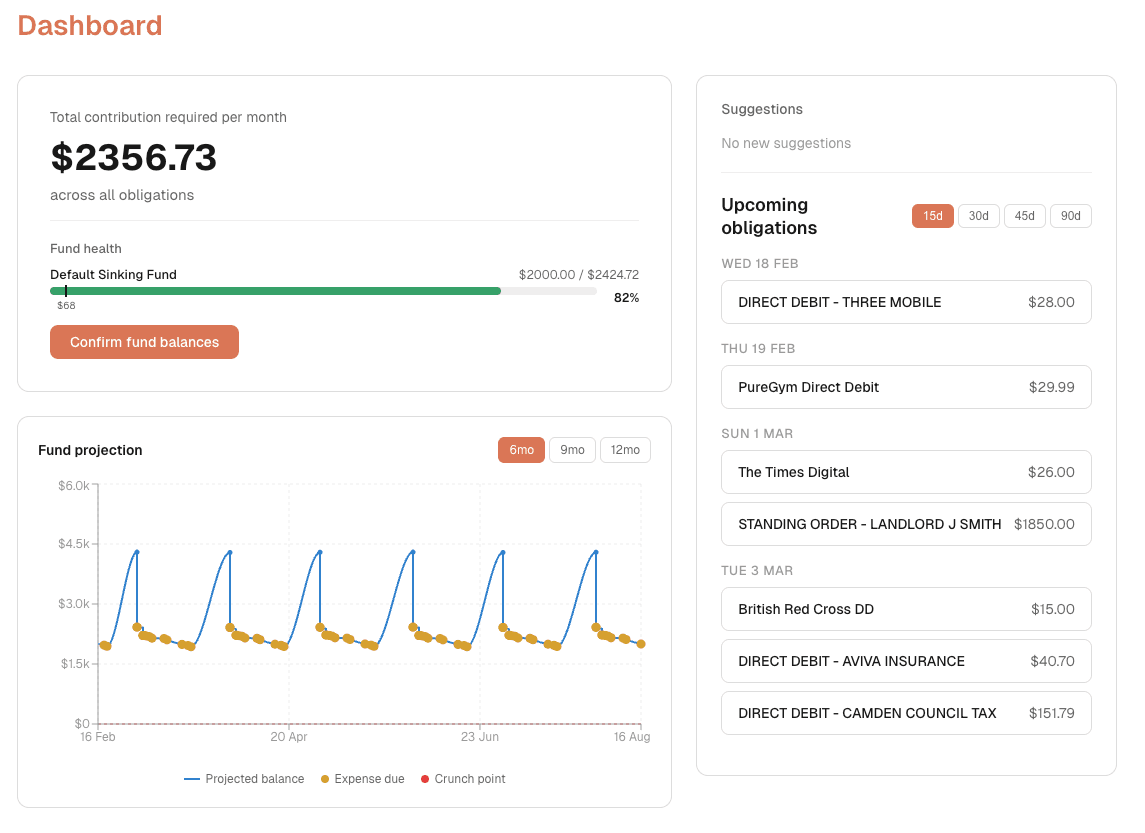Click the British Red Cross DD entry
The image size is (1145, 833).
point(906,608)
